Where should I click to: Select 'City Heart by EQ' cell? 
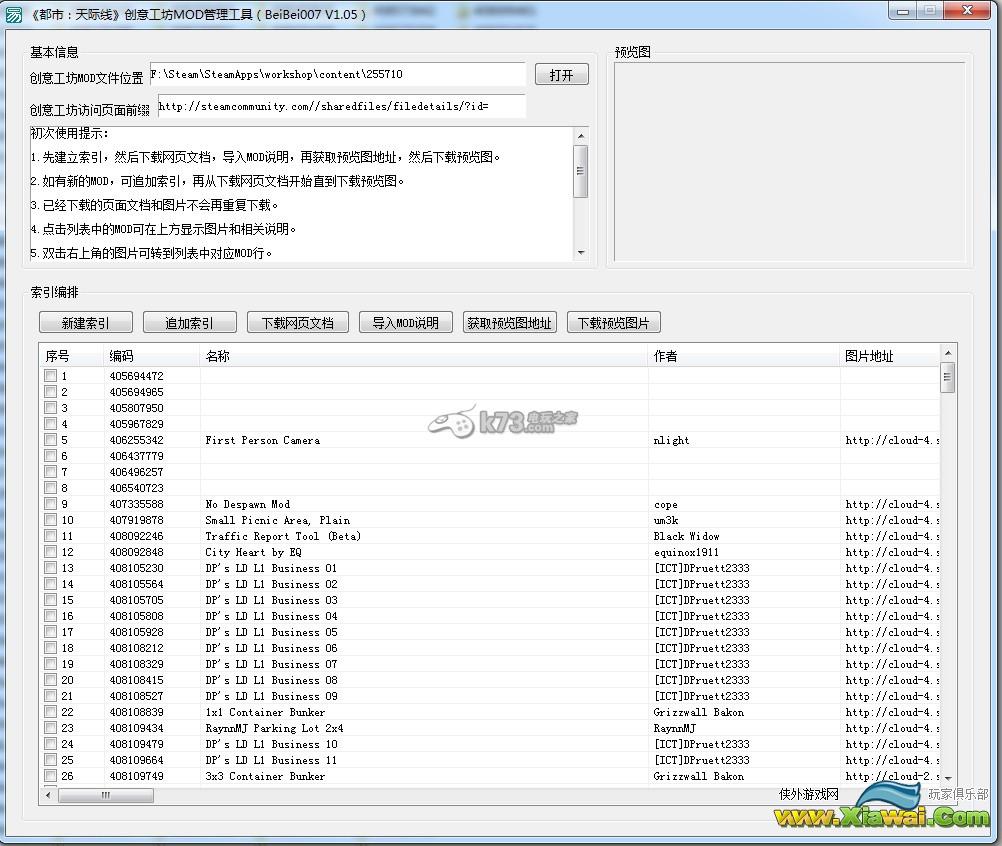[253, 552]
